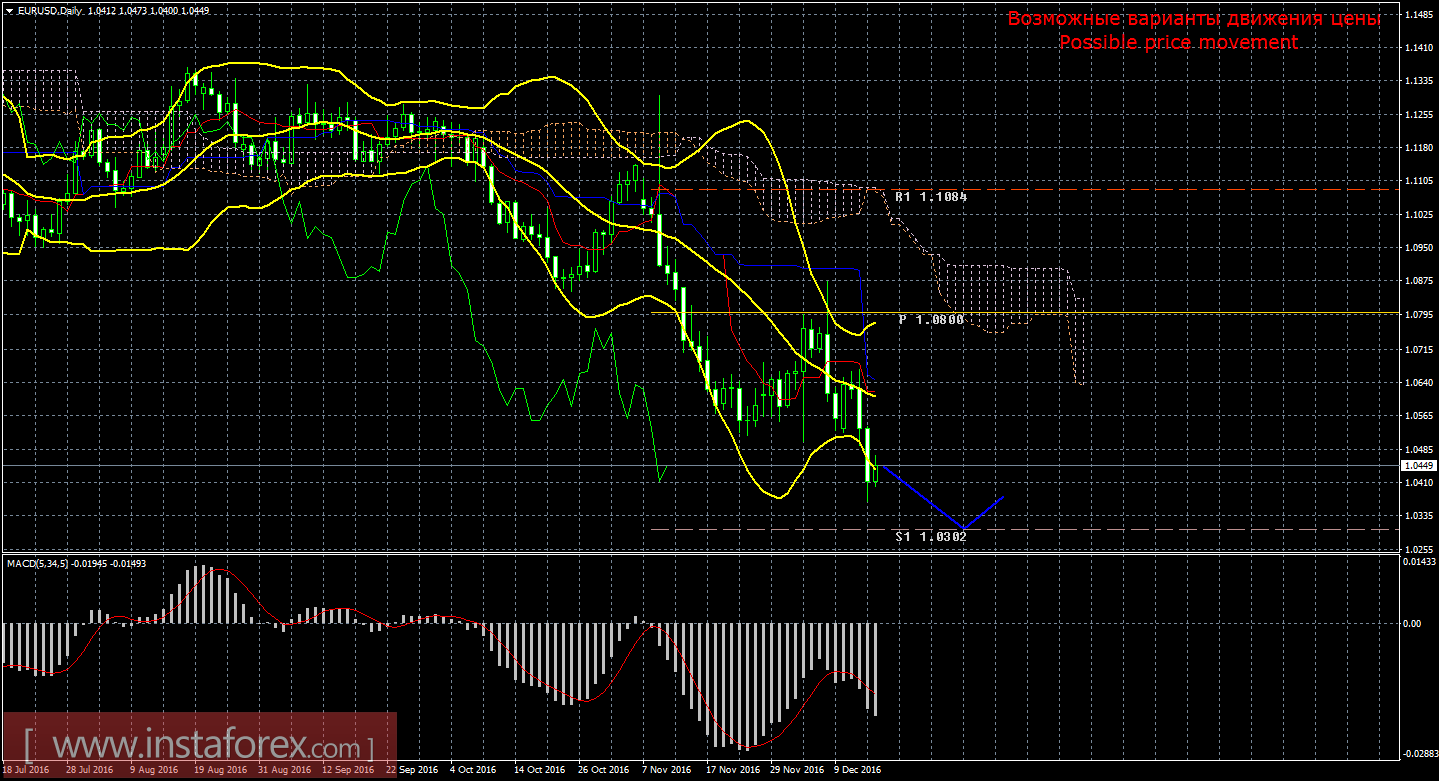Viewport: 1439px width, 781px height.
Task: Select the R1 1.1084 resistance label
Action: click(931, 197)
